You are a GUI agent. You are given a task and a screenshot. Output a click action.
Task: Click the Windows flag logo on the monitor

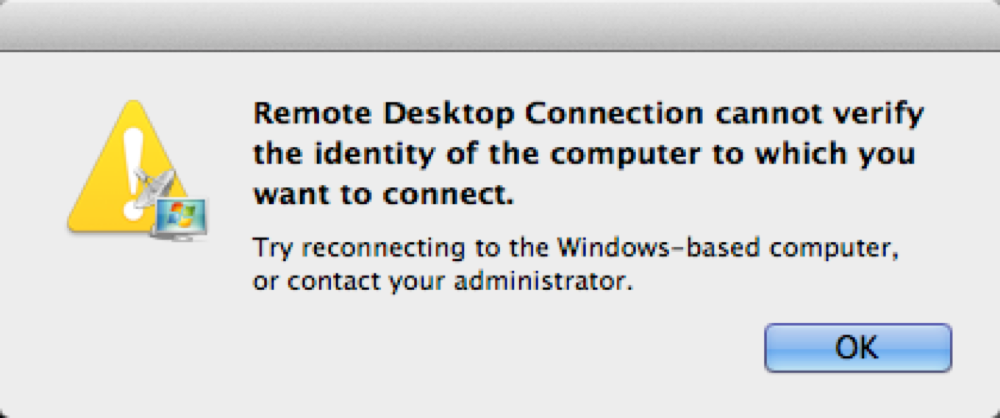pos(180,213)
